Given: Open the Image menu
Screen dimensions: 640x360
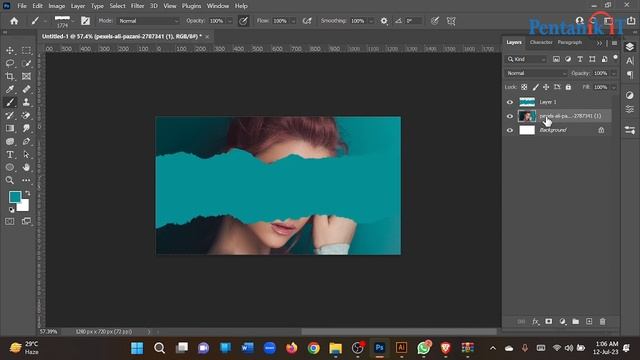Looking at the screenshot, I should pos(57,6).
